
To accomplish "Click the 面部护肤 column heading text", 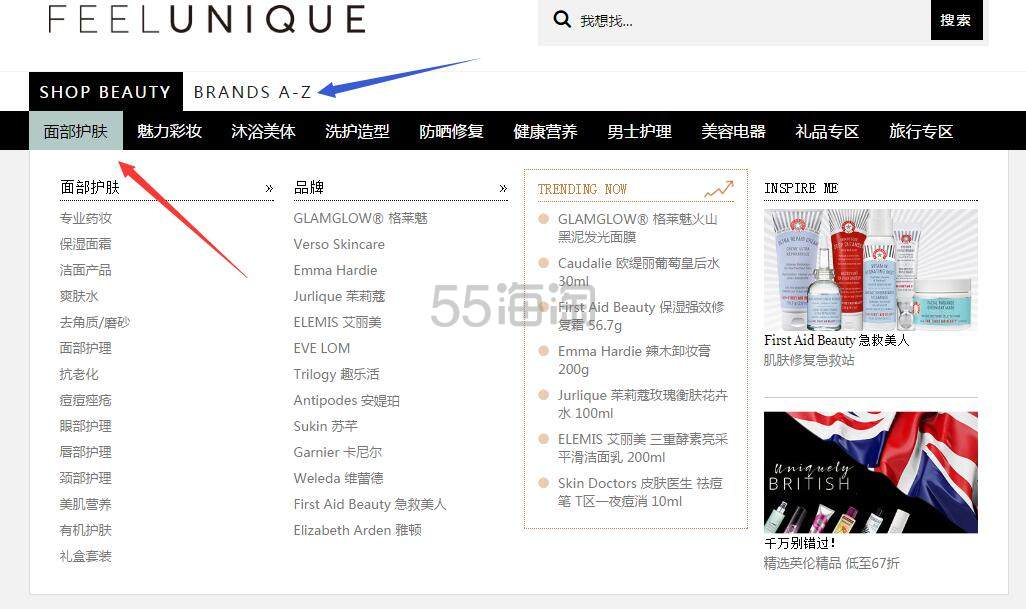I will tap(90, 188).
